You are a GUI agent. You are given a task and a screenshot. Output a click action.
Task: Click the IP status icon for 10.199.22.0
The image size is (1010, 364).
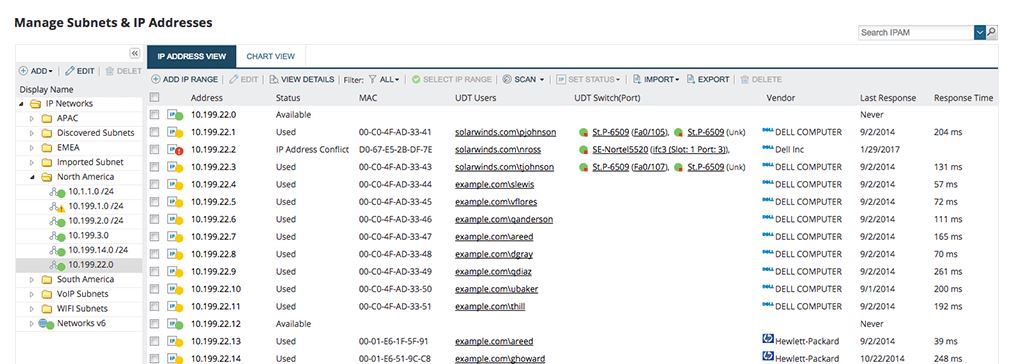(175, 115)
